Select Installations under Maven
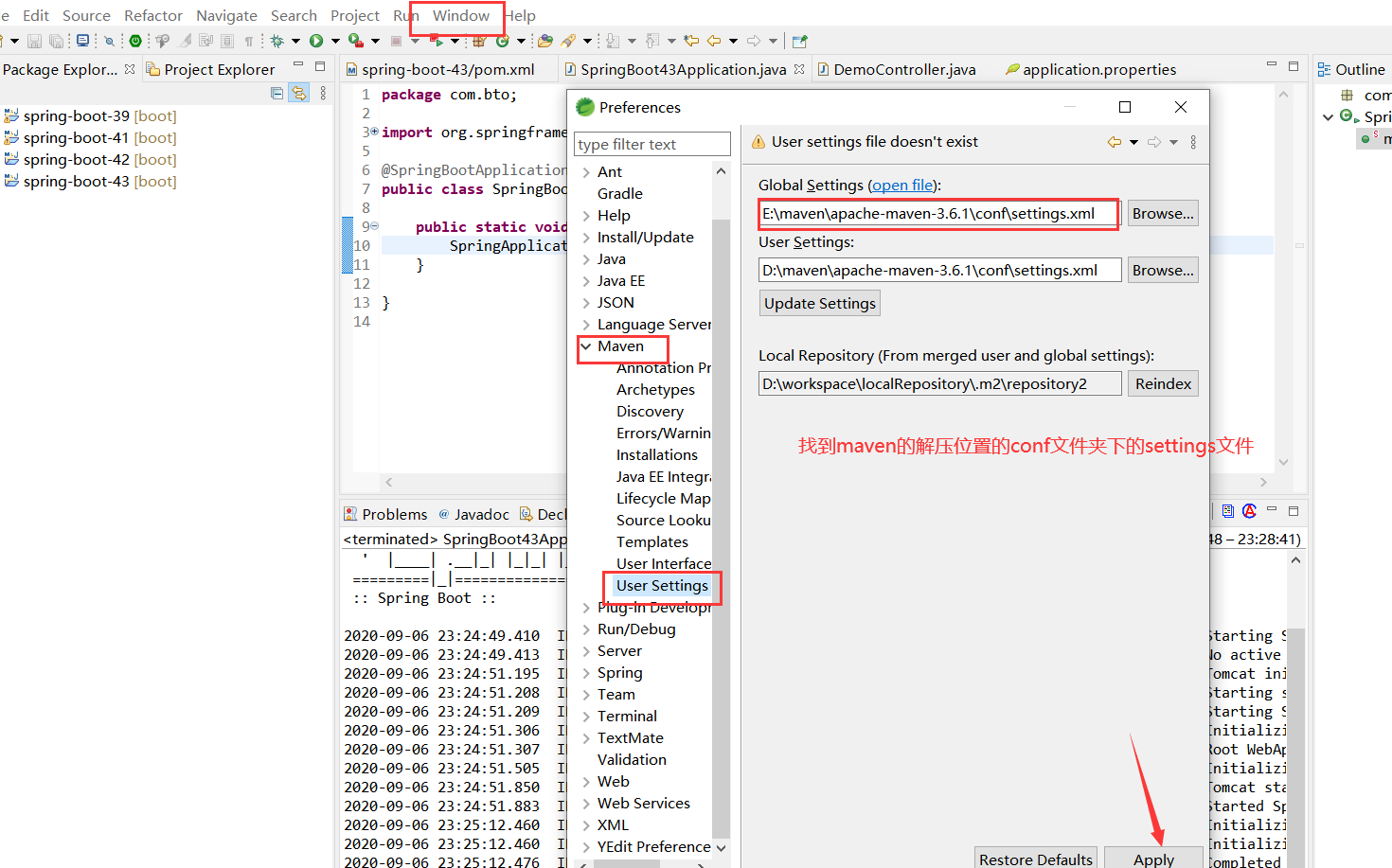The height and width of the screenshot is (868, 1392). pyautogui.click(x=656, y=455)
